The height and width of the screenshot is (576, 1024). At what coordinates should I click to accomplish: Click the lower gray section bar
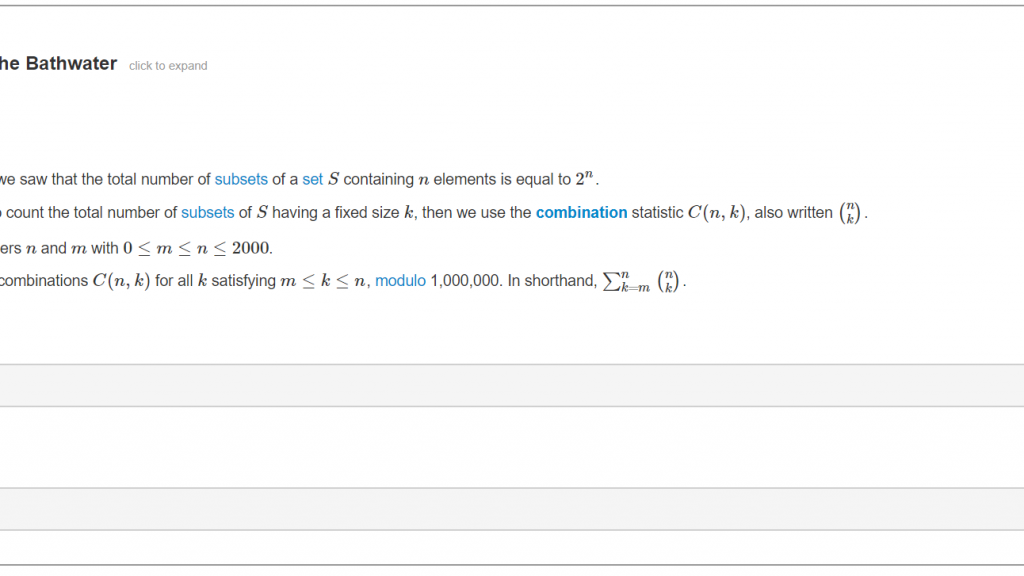click(512, 509)
